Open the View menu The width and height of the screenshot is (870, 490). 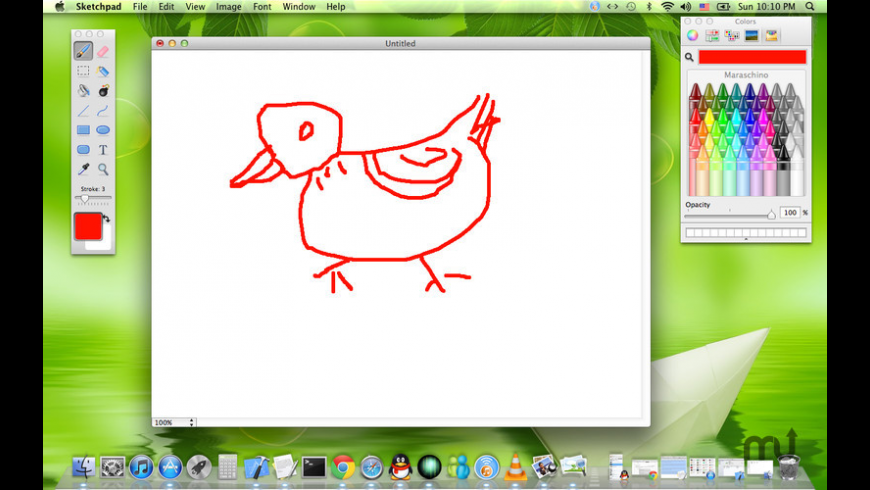coord(195,7)
